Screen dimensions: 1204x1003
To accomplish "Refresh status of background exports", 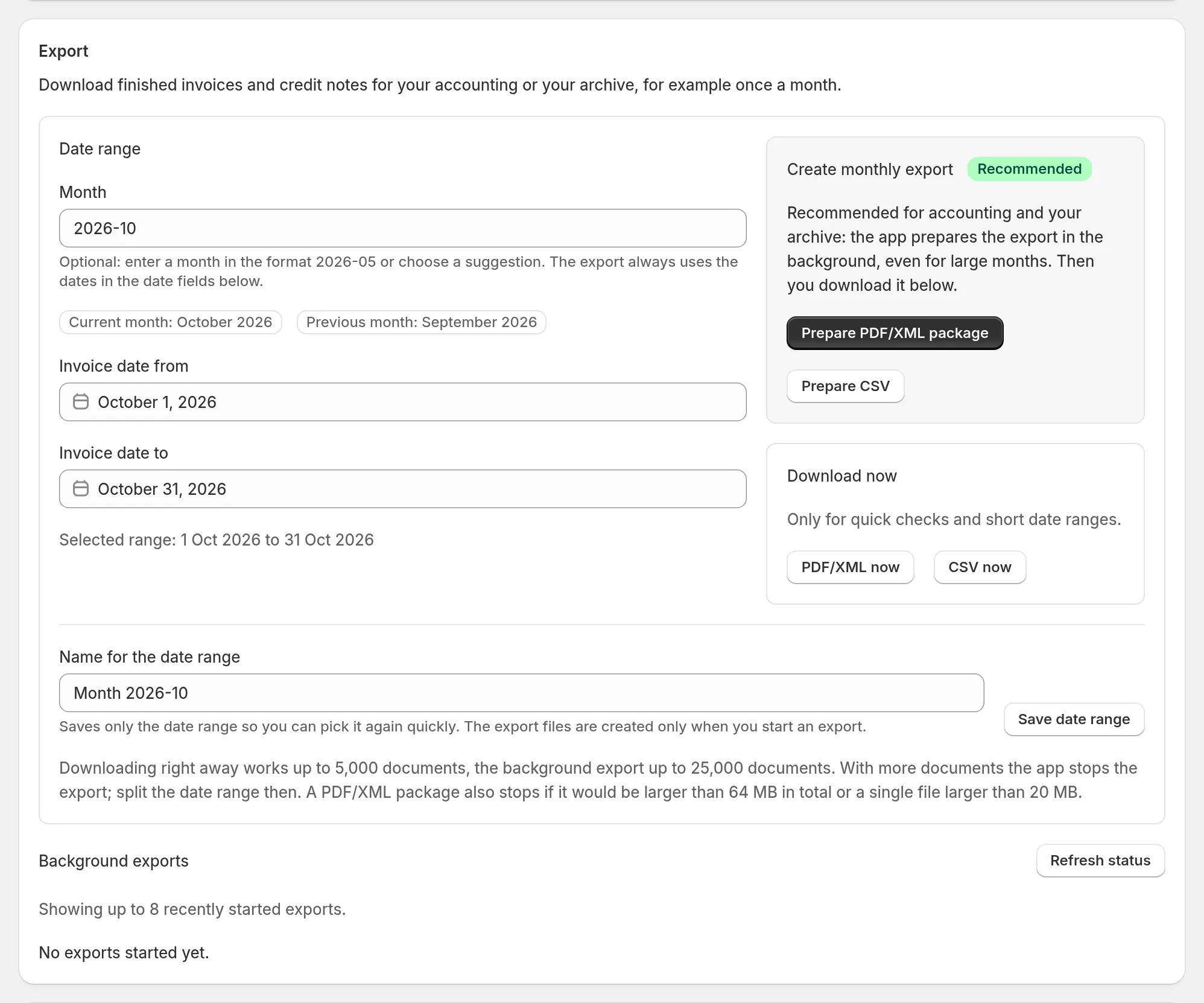I will [1101, 861].
